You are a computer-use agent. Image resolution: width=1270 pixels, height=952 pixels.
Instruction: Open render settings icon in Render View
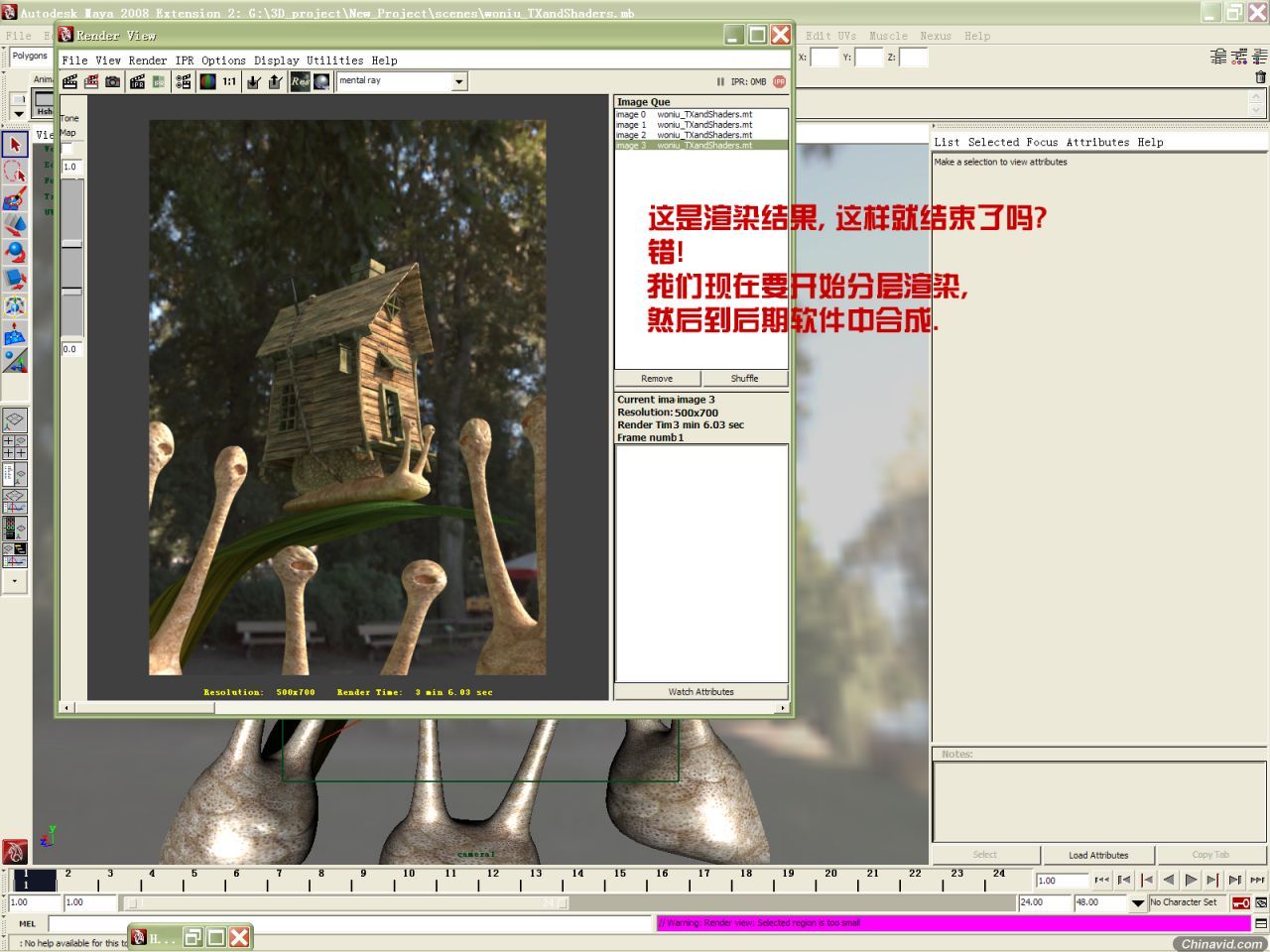(x=183, y=81)
